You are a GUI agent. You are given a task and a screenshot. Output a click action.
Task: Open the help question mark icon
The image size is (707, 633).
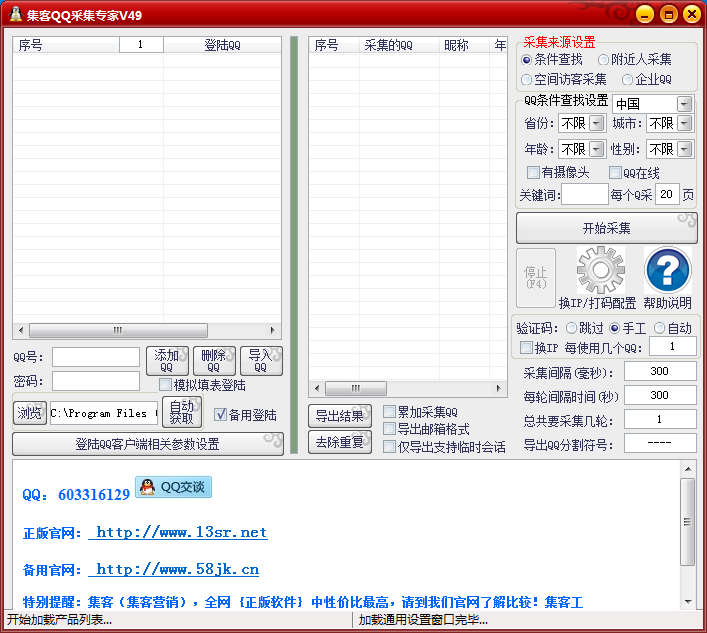[668, 270]
